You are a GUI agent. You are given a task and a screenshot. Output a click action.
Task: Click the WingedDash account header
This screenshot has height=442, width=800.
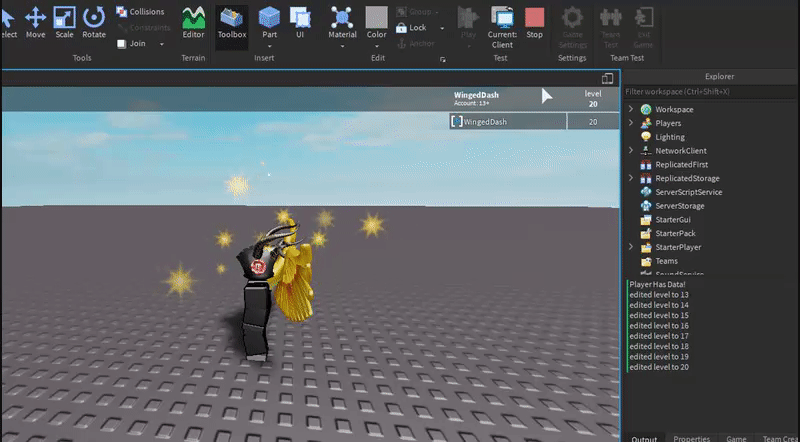[x=477, y=99]
